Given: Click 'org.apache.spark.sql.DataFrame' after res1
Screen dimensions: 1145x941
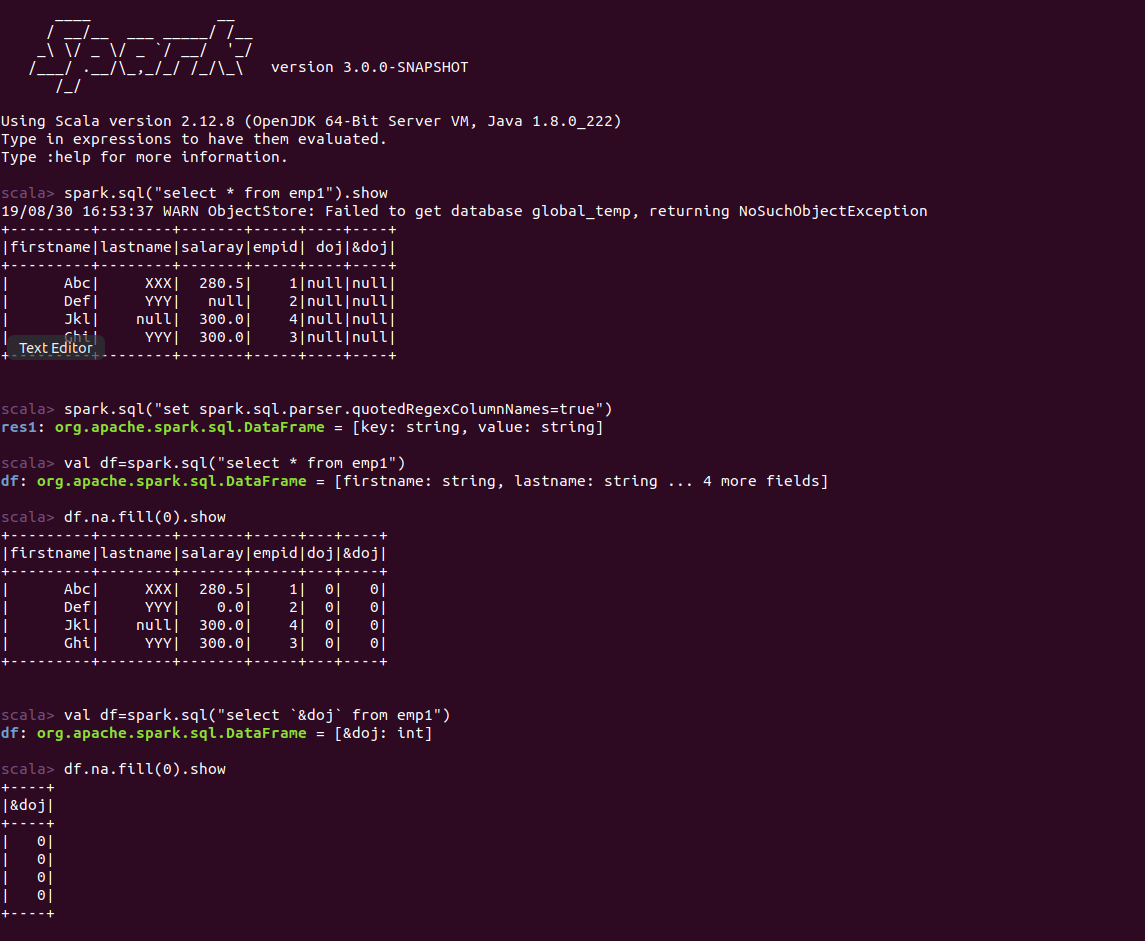Looking at the screenshot, I should 190,427.
